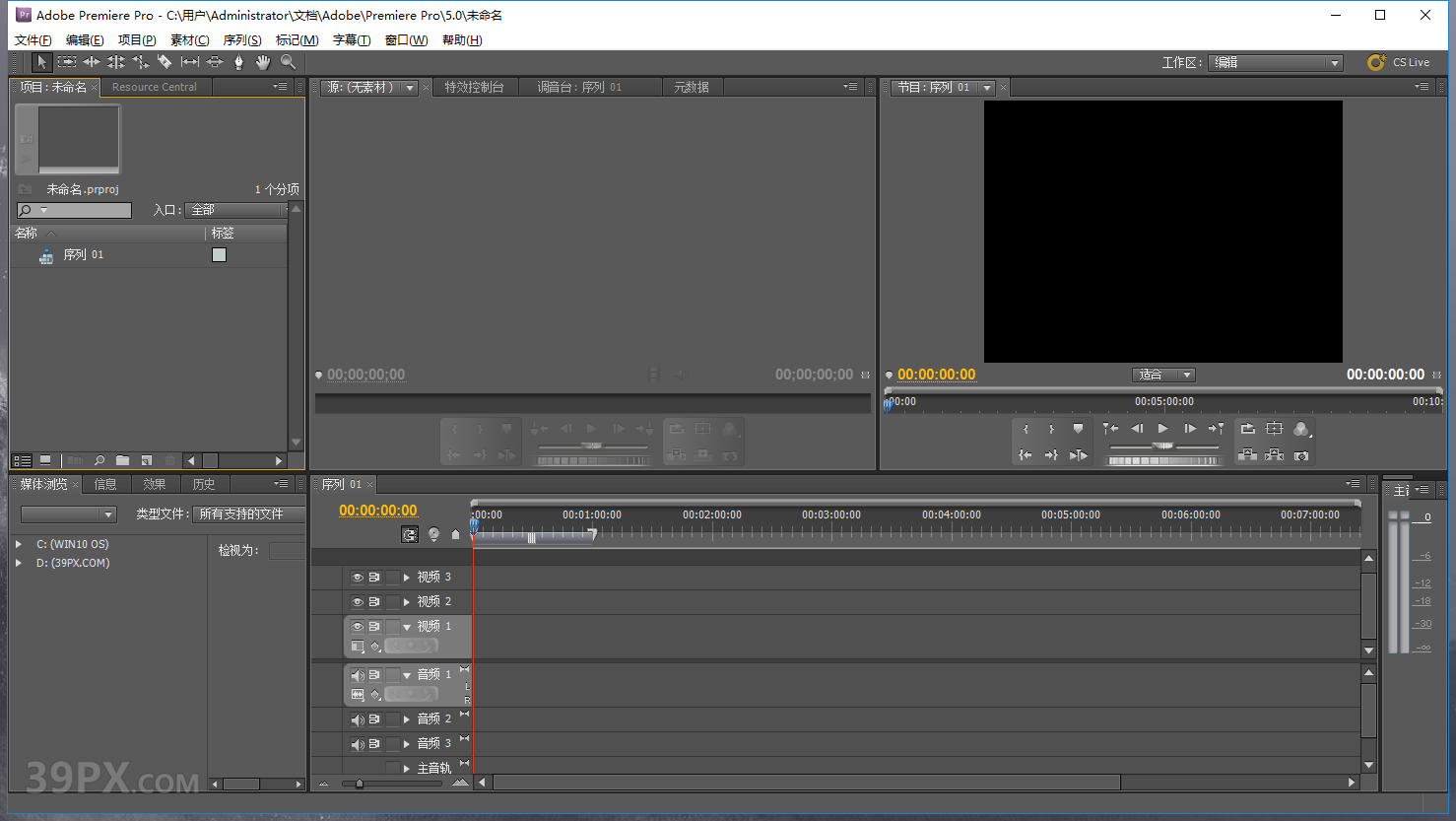1456x821 pixels.
Task: Choose the Ripple Edit tool
Action: pyautogui.click(x=92, y=61)
